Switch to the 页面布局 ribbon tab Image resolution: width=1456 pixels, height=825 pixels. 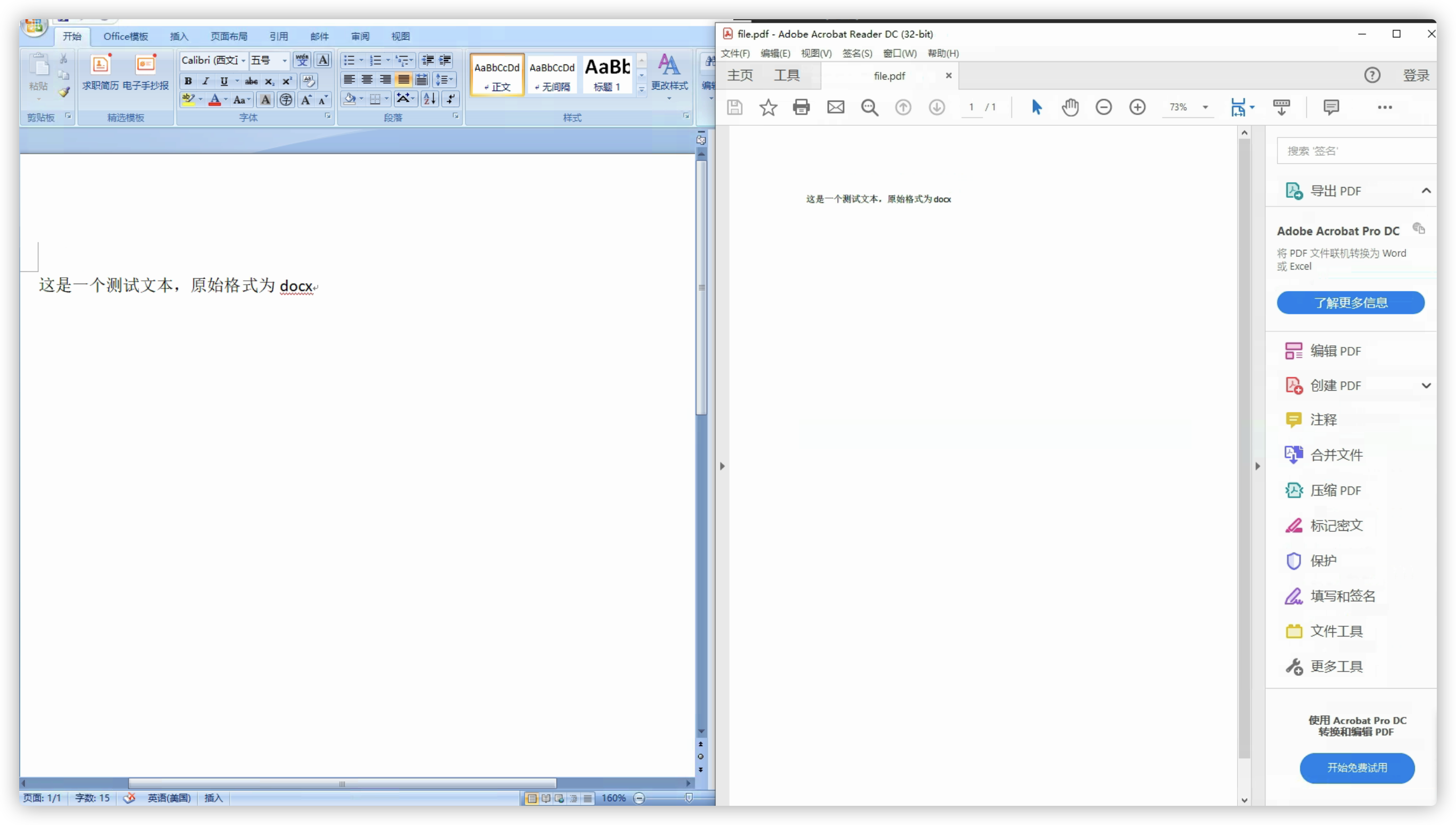click(229, 36)
